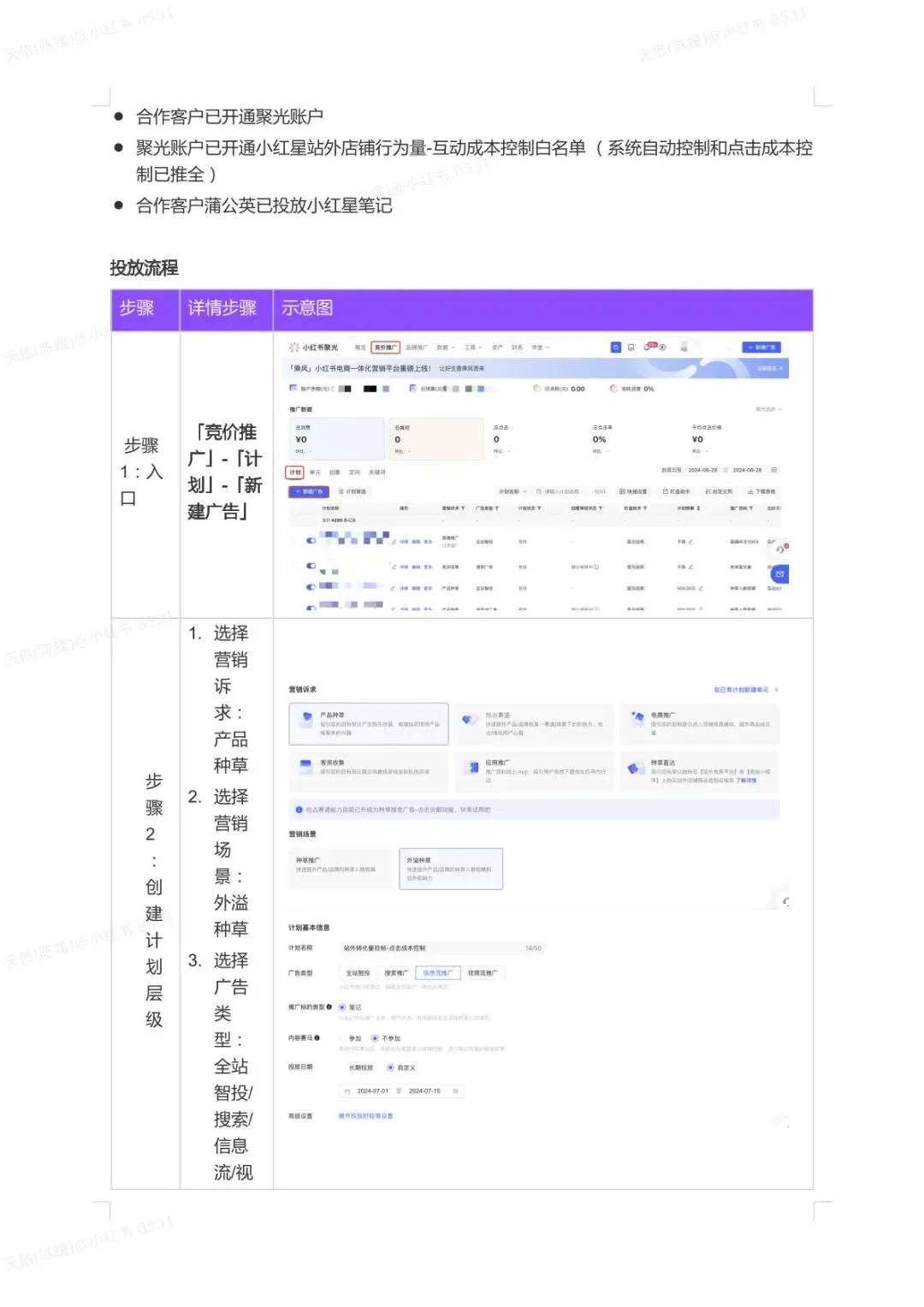Open the 概览 nav tab
This screenshot has width=924, height=1307.
[x=360, y=348]
